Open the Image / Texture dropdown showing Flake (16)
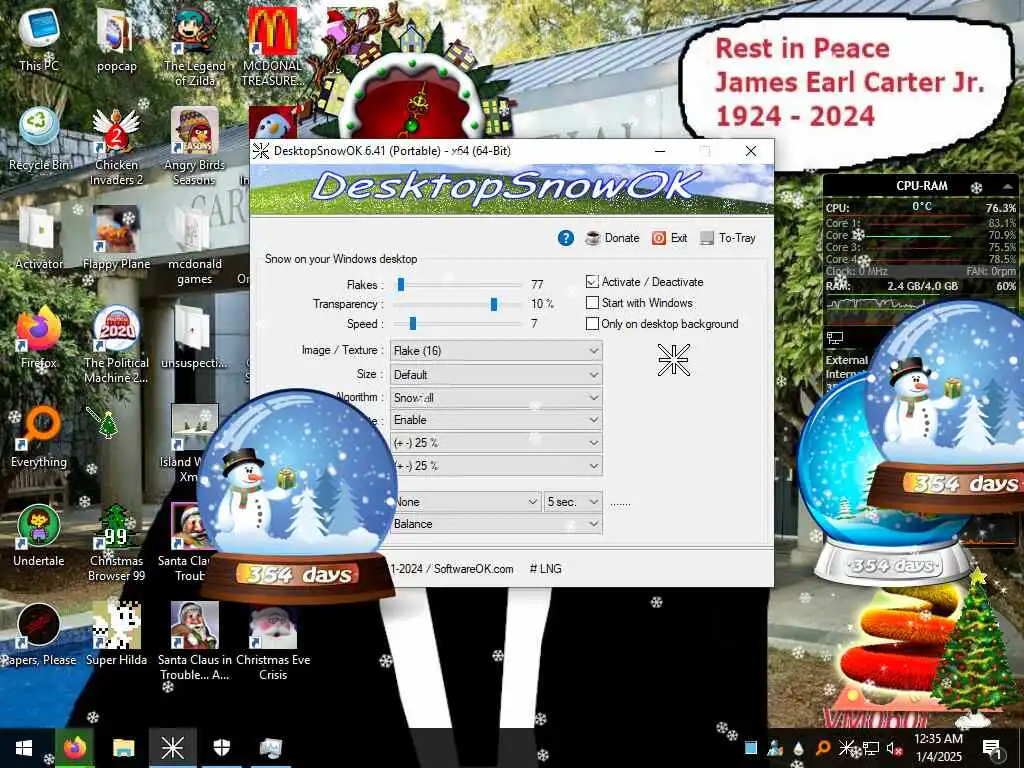The height and width of the screenshot is (768, 1024). tap(496, 351)
